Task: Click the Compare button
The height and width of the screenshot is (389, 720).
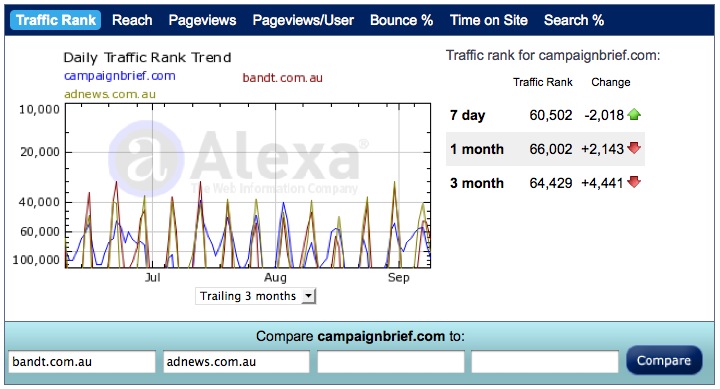Action: [664, 361]
